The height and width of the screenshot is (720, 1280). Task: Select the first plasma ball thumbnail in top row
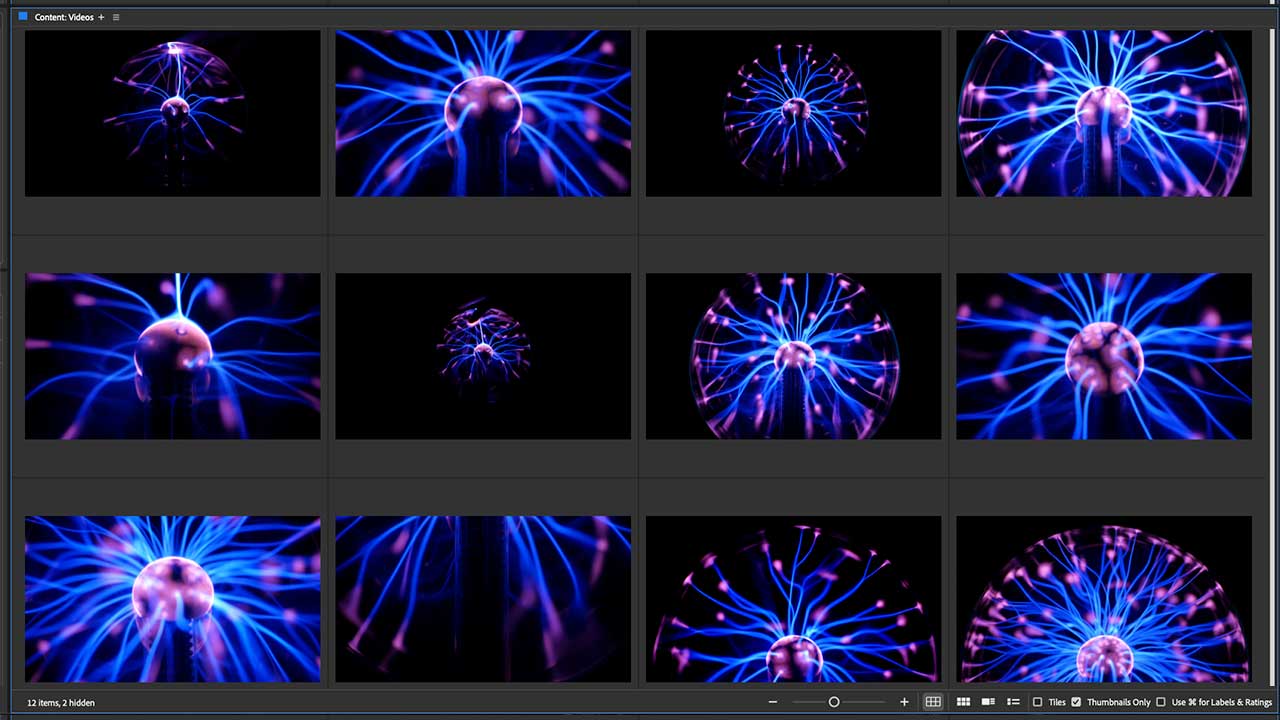[x=172, y=113]
